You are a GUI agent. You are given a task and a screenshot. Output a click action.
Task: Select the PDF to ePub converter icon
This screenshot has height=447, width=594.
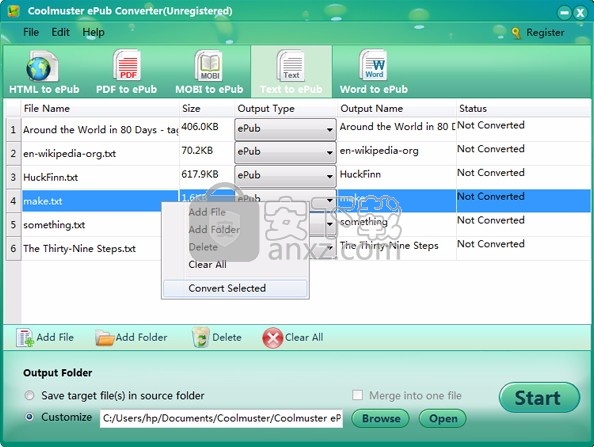point(127,66)
